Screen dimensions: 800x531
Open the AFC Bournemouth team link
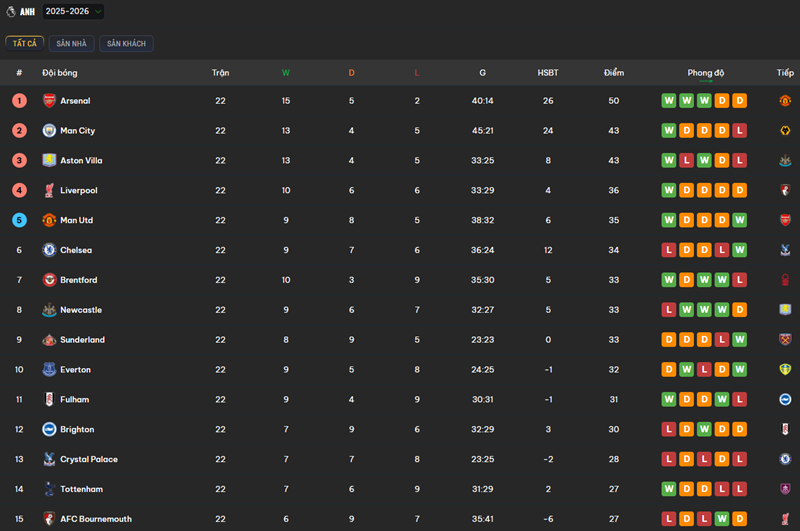tap(95, 519)
